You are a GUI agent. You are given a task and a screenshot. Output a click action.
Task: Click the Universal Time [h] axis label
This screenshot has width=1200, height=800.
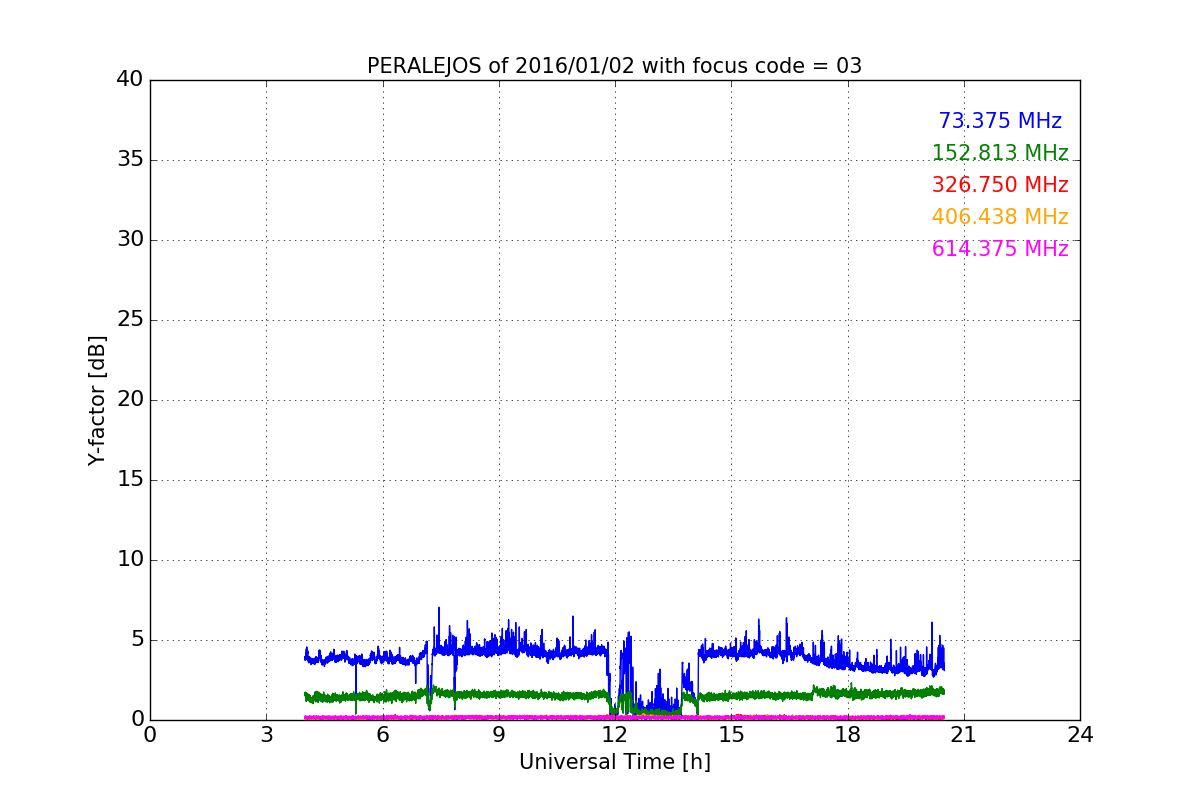[x=614, y=762]
